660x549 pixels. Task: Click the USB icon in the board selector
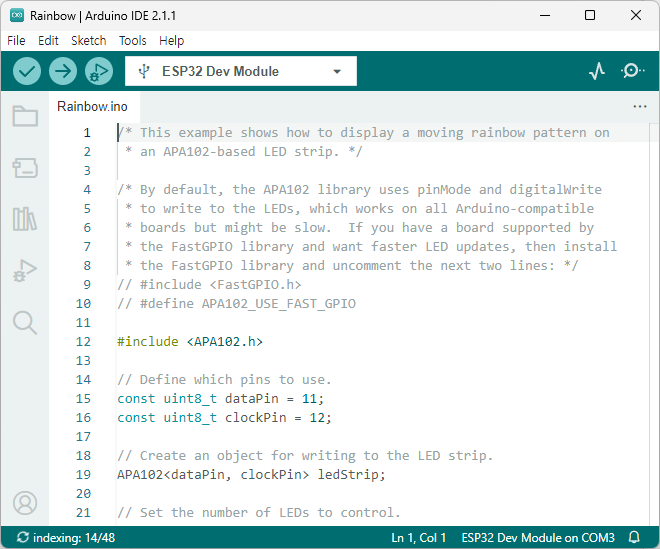144,71
